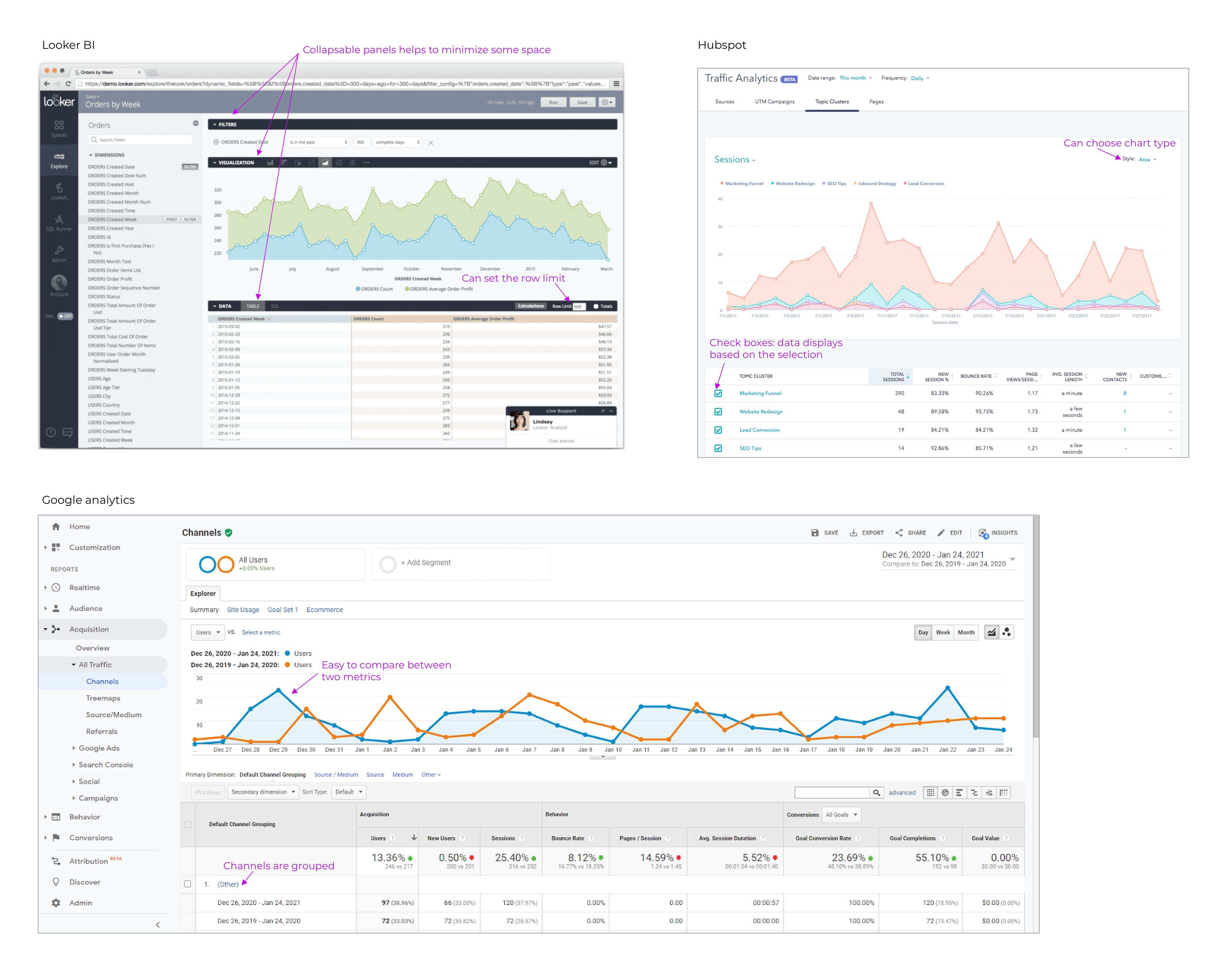
Task: Switch to the SQL tab in Looker DATA panel
Action: point(275,306)
